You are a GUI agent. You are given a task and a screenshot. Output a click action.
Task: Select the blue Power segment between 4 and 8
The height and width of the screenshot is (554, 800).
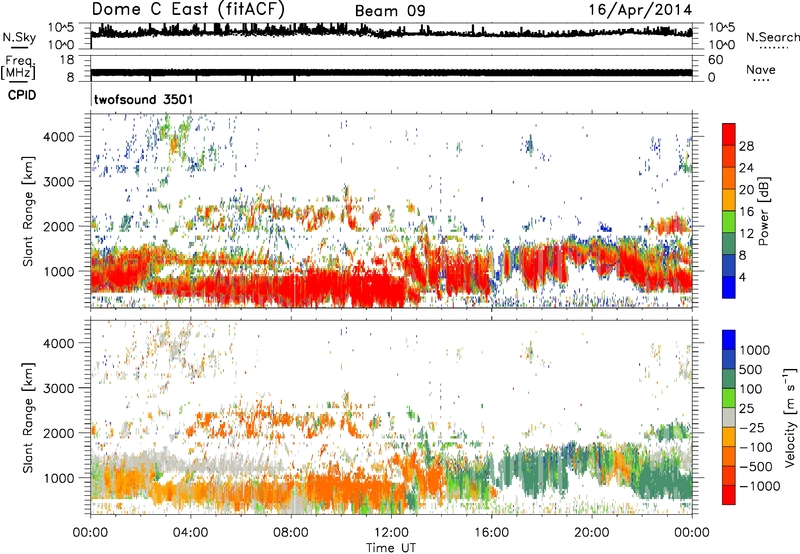[729, 265]
